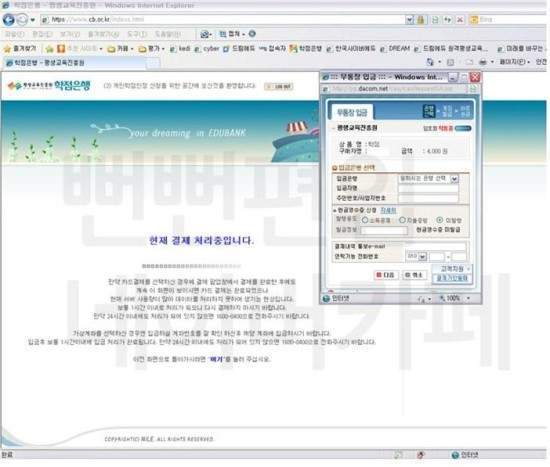Click the toolbar icon left of 변환
550x467 pixels.
tap(205, 34)
